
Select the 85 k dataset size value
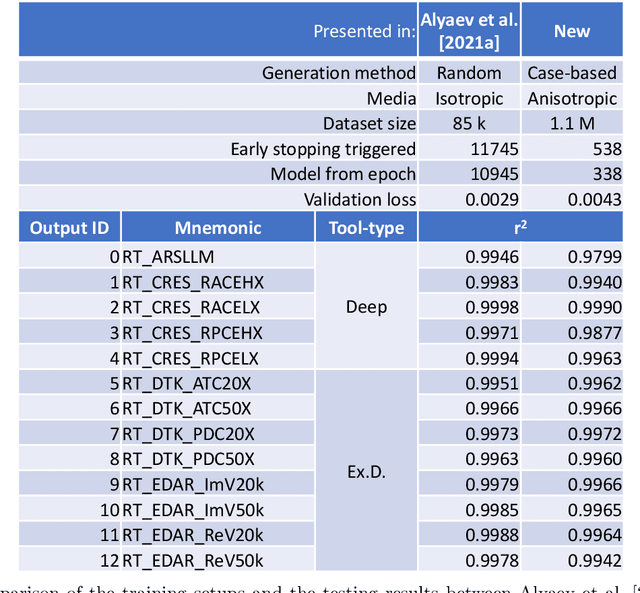pos(470,123)
